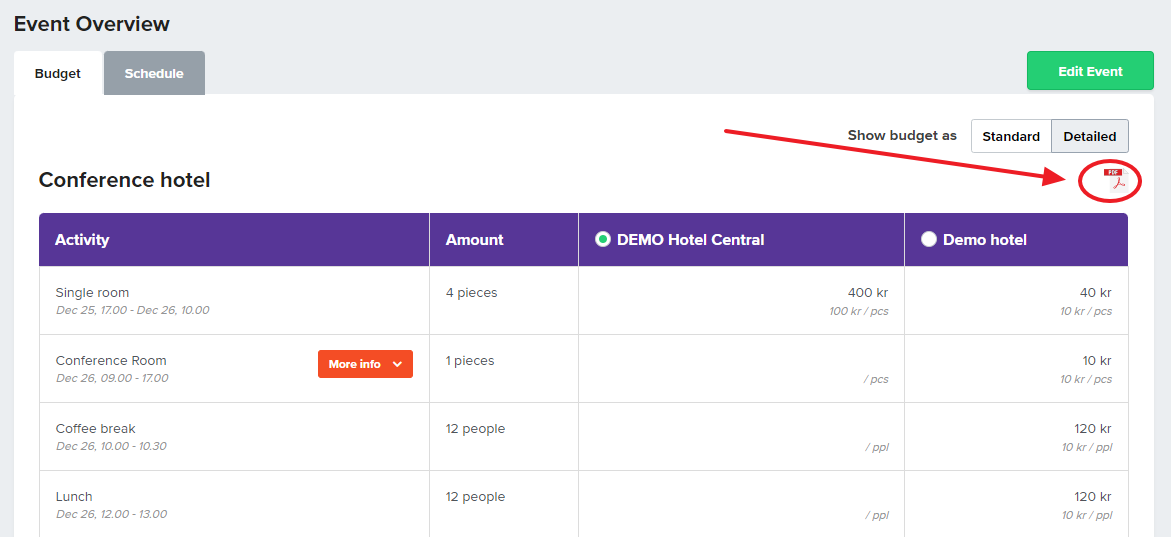Select the Demo hotel radio button
The image size is (1171, 537).
[928, 240]
